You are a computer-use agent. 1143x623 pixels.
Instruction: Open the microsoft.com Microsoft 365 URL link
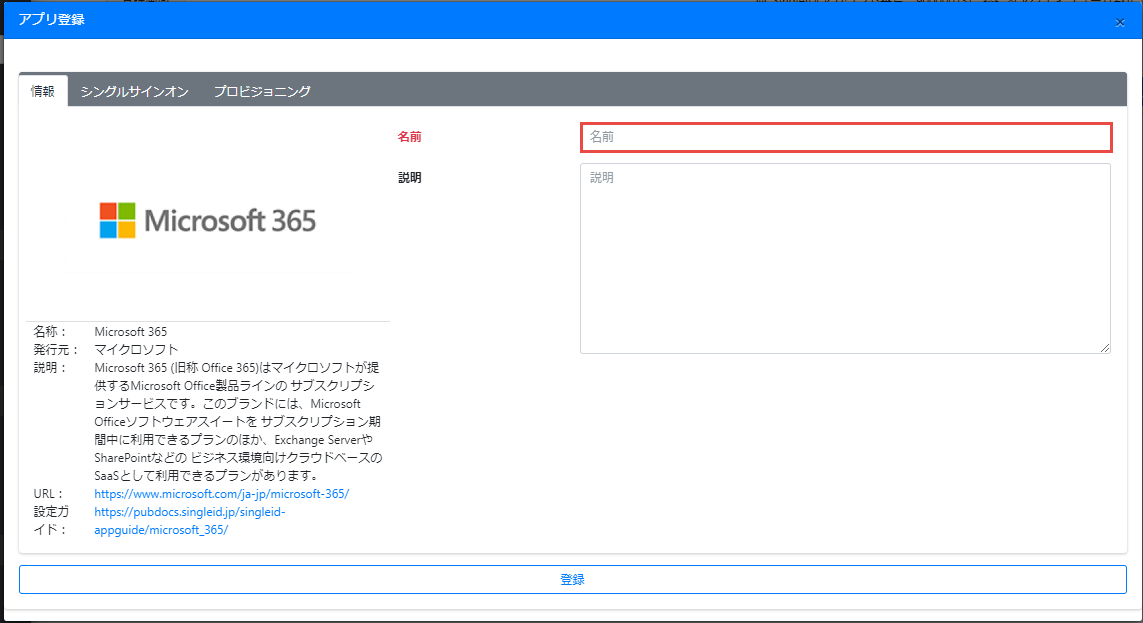222,494
